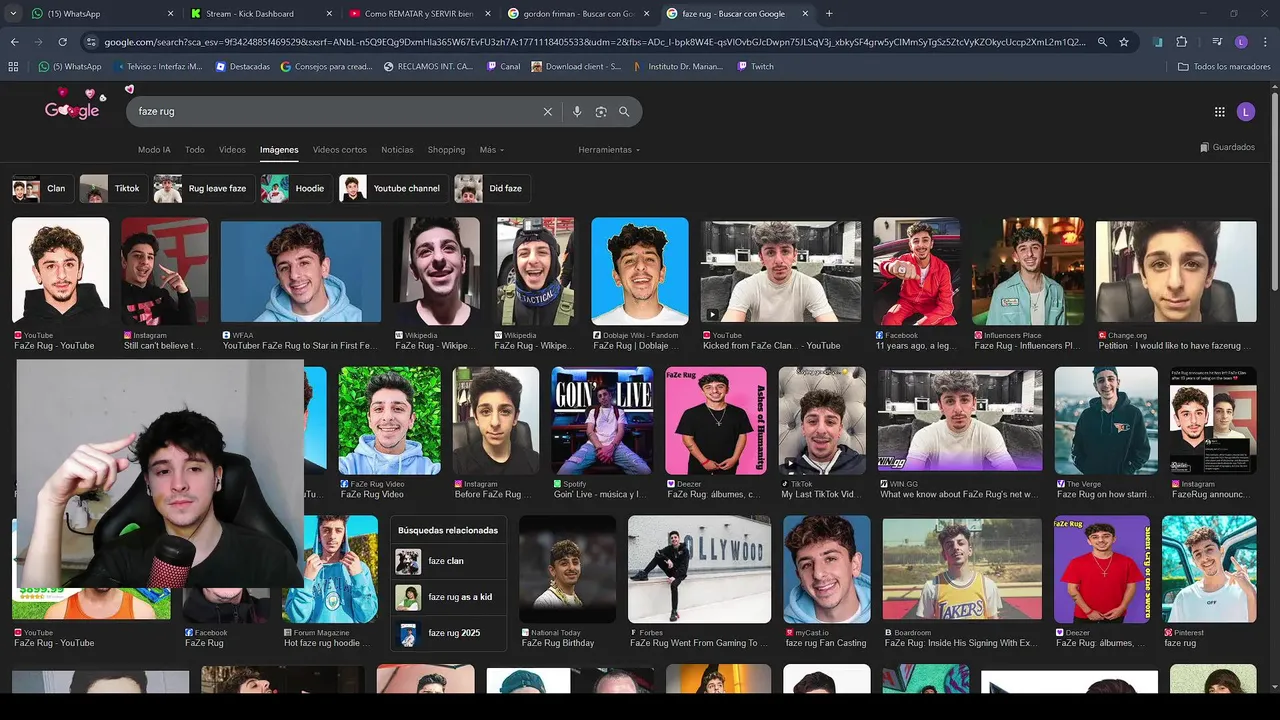
Task: Open WhatsApp bookmark in bookmarks bar
Action: (70, 66)
